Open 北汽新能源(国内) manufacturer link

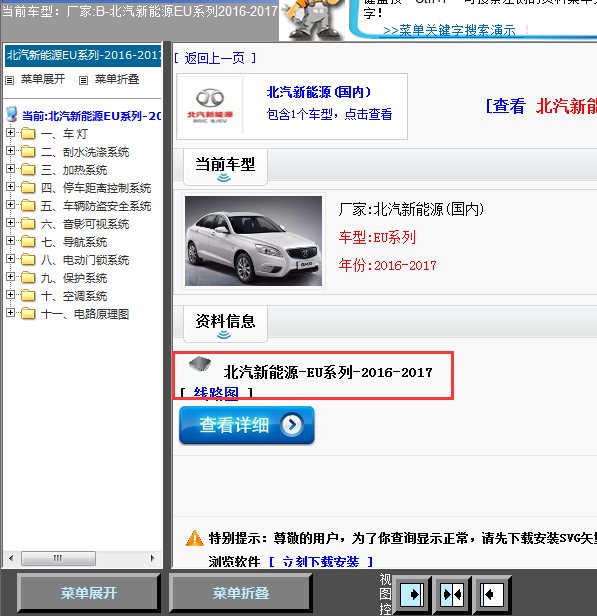click(319, 92)
